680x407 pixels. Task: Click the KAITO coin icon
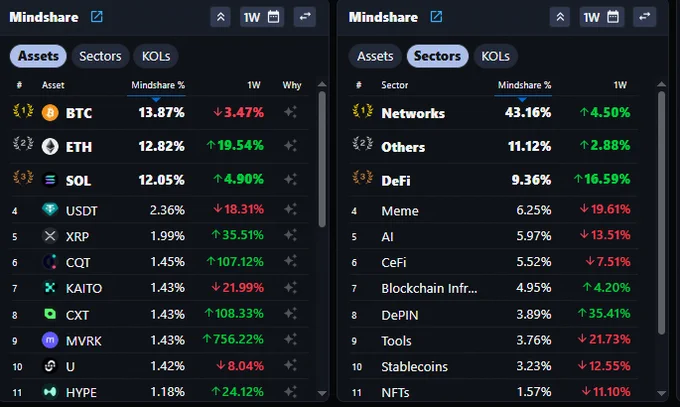pos(50,287)
